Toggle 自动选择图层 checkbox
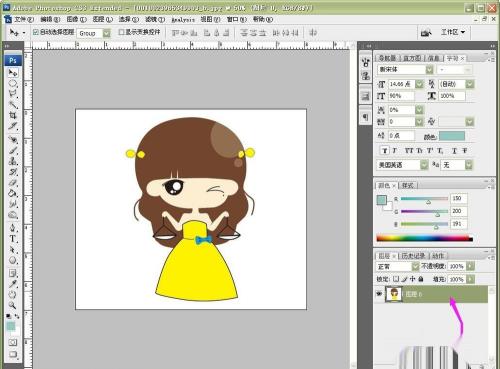The height and width of the screenshot is (369, 500). point(36,32)
